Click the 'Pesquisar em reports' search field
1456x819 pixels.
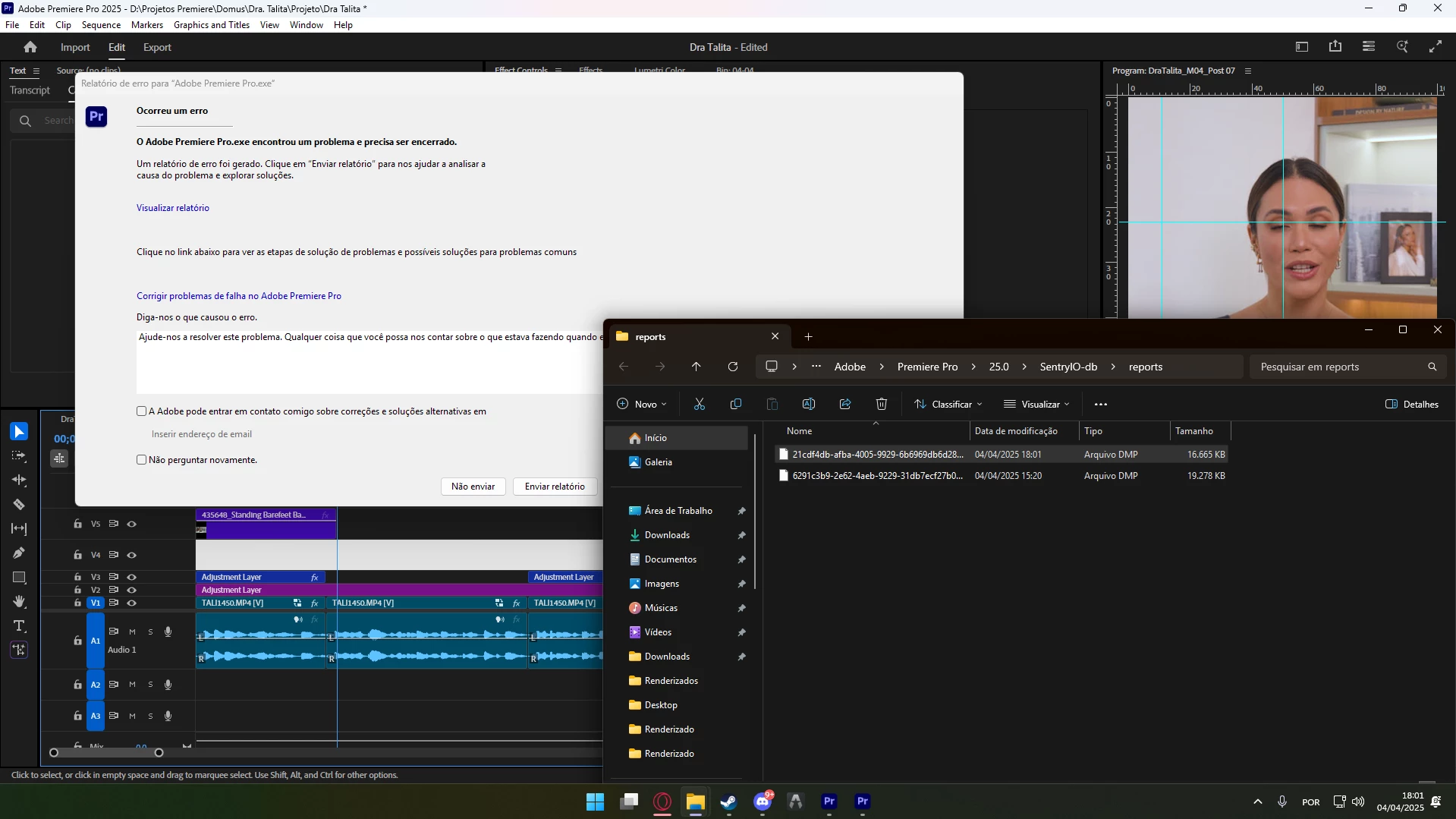pos(1348,367)
